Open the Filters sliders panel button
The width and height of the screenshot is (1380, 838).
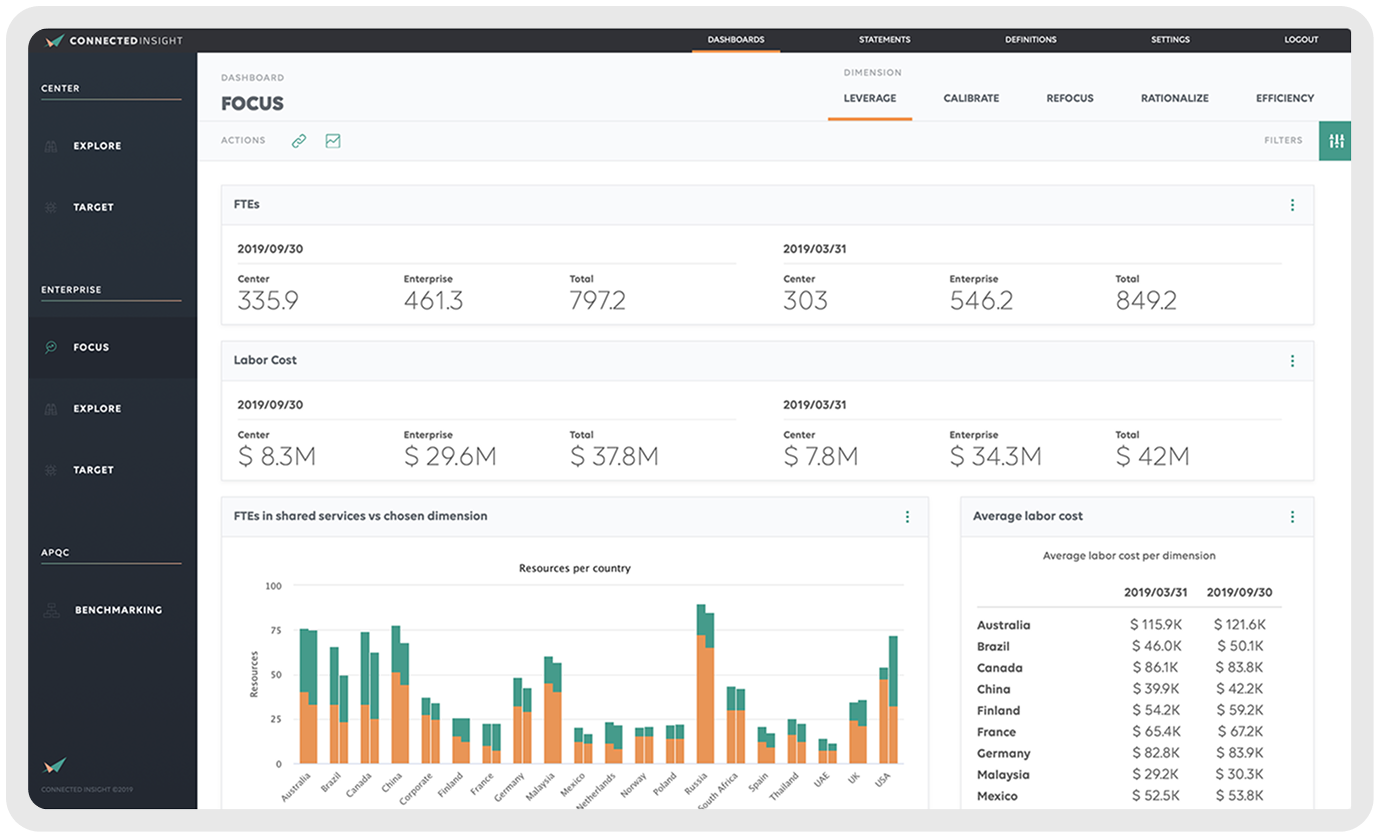pyautogui.click(x=1335, y=141)
